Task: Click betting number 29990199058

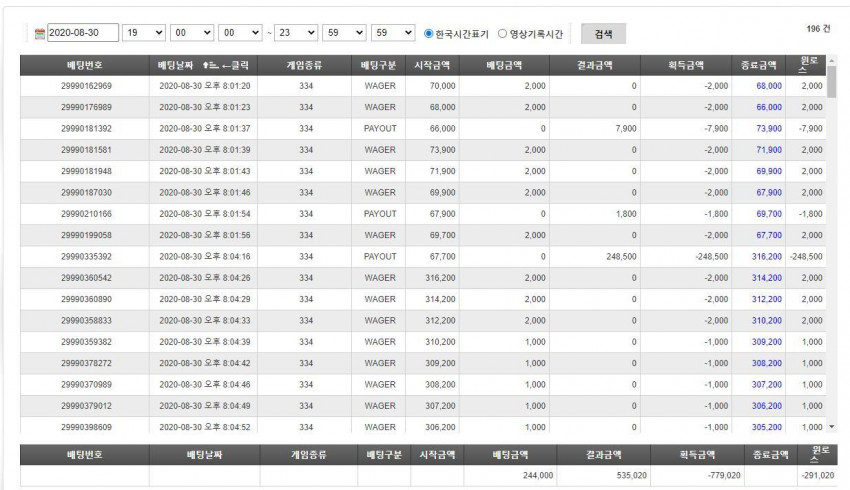Action: click(86, 235)
